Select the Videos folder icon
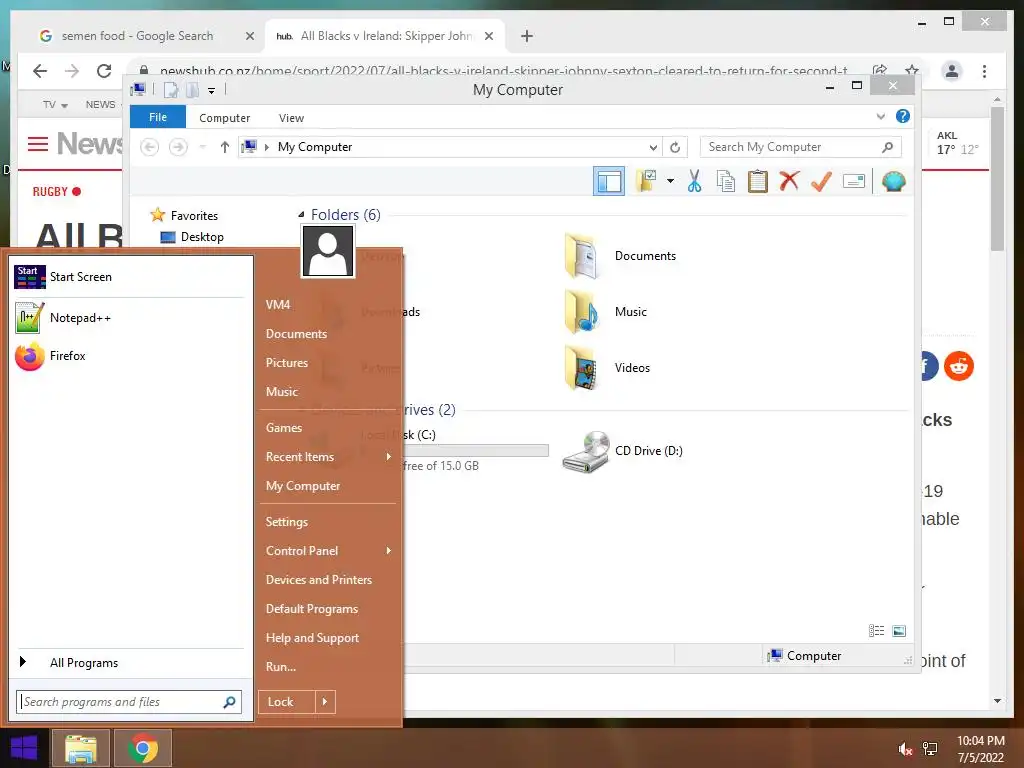Image resolution: width=1024 pixels, height=768 pixels. point(581,368)
